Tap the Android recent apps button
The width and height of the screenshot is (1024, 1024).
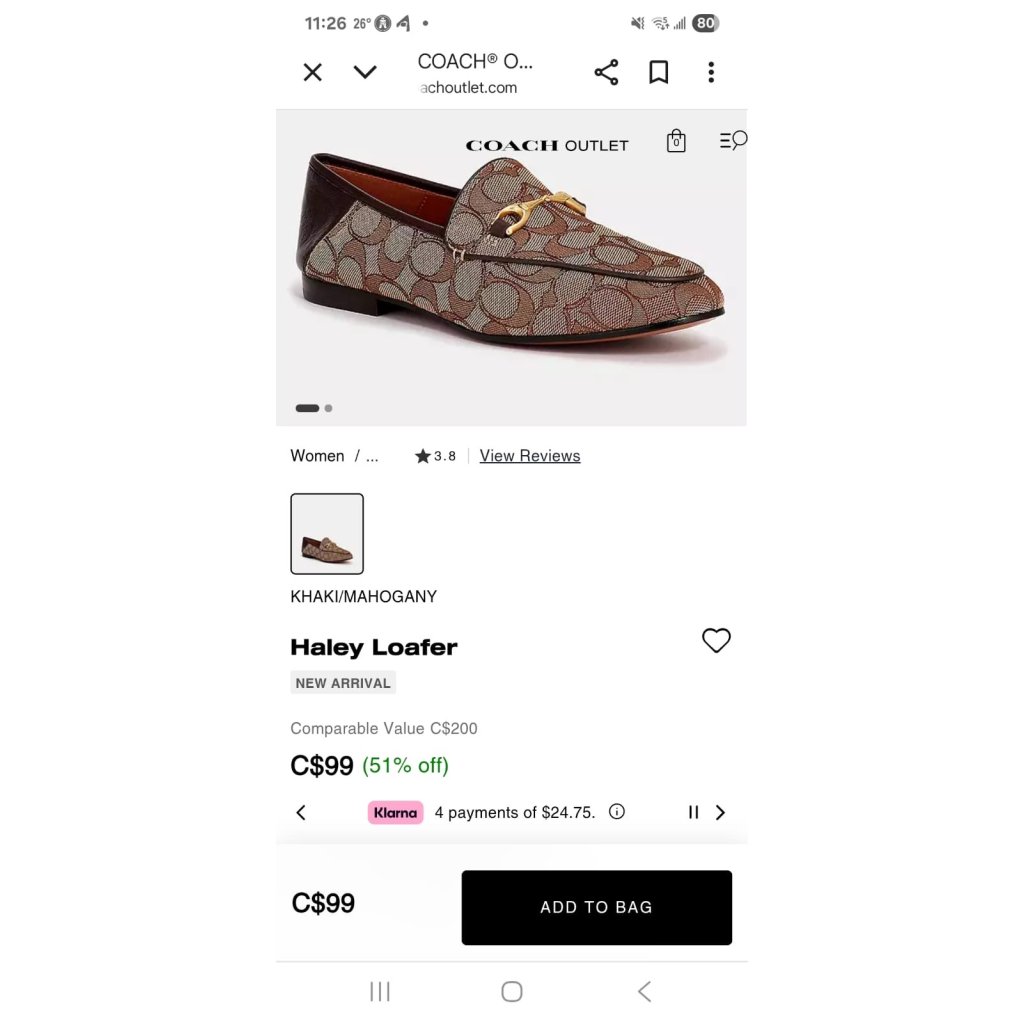pyautogui.click(x=380, y=991)
